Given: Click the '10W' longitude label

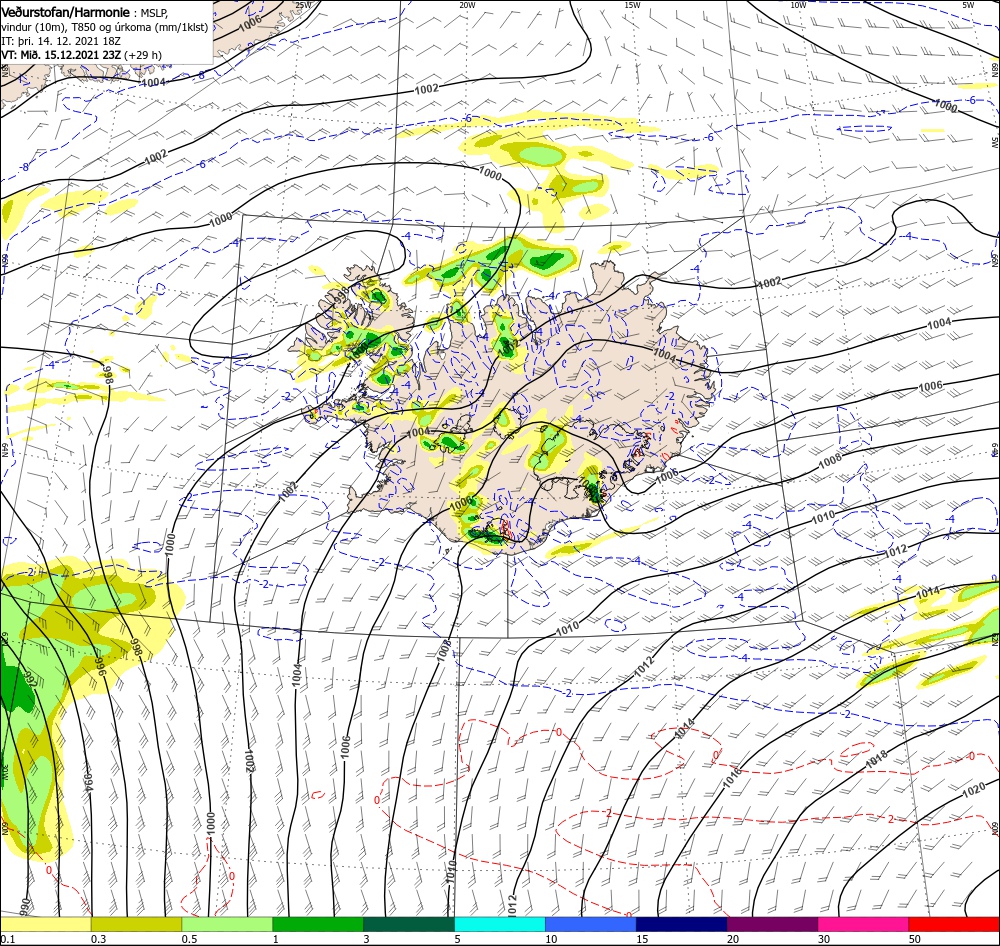Looking at the screenshot, I should [x=798, y=5].
